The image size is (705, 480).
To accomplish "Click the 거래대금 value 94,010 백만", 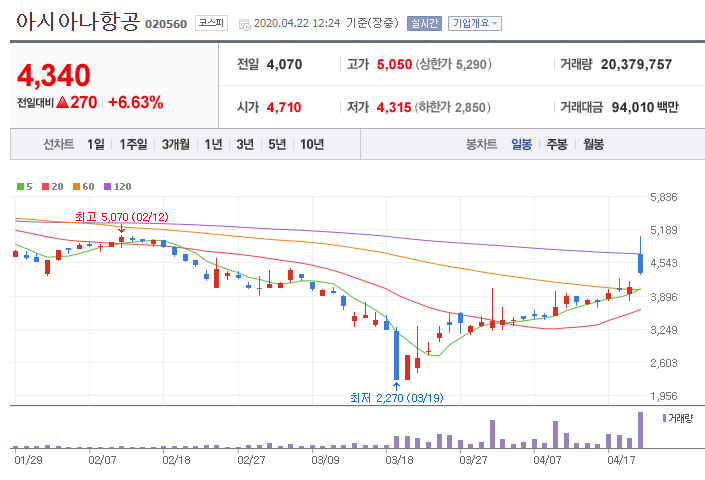I will point(645,107).
